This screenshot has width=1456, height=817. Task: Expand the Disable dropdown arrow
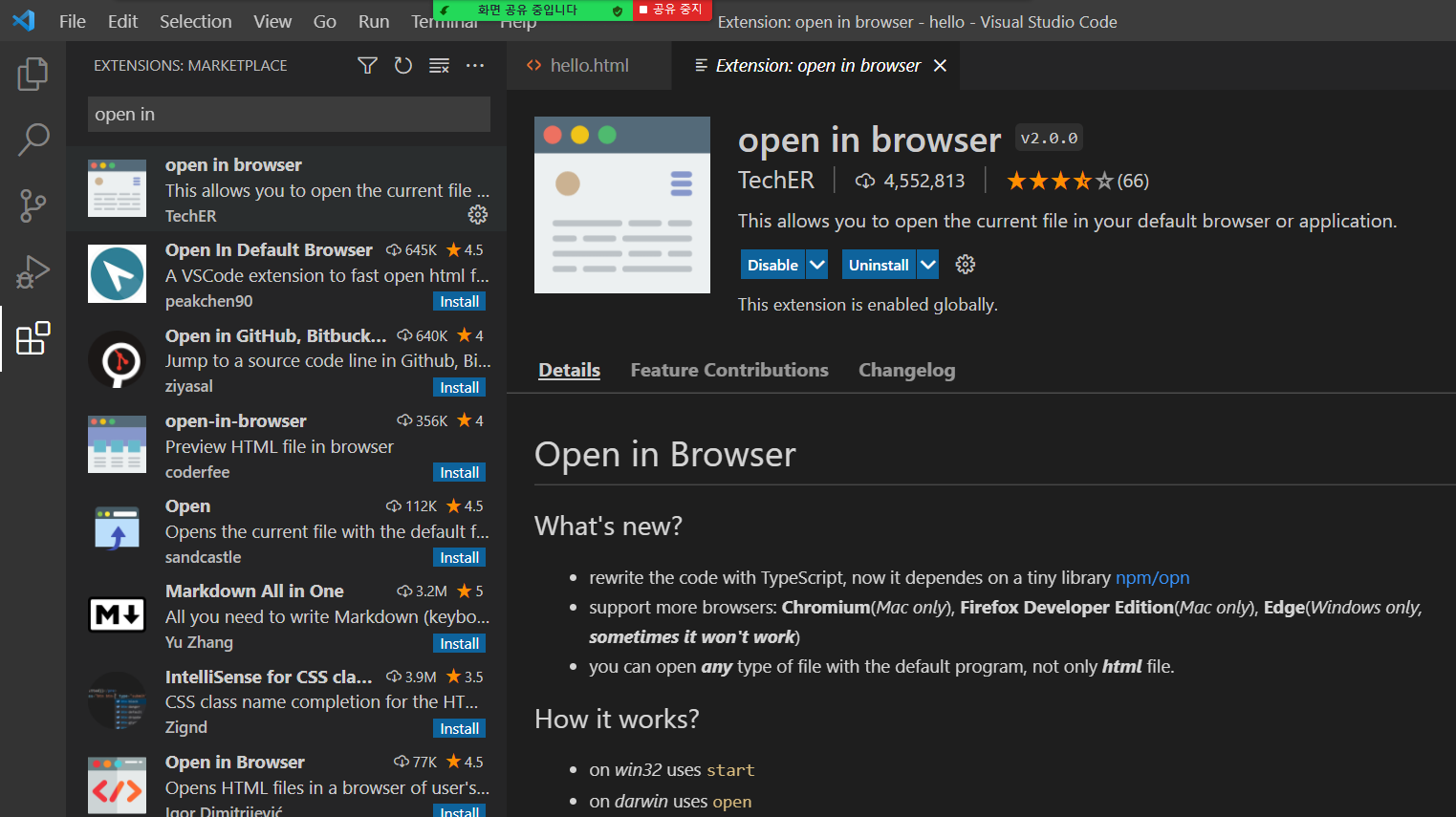tap(816, 265)
